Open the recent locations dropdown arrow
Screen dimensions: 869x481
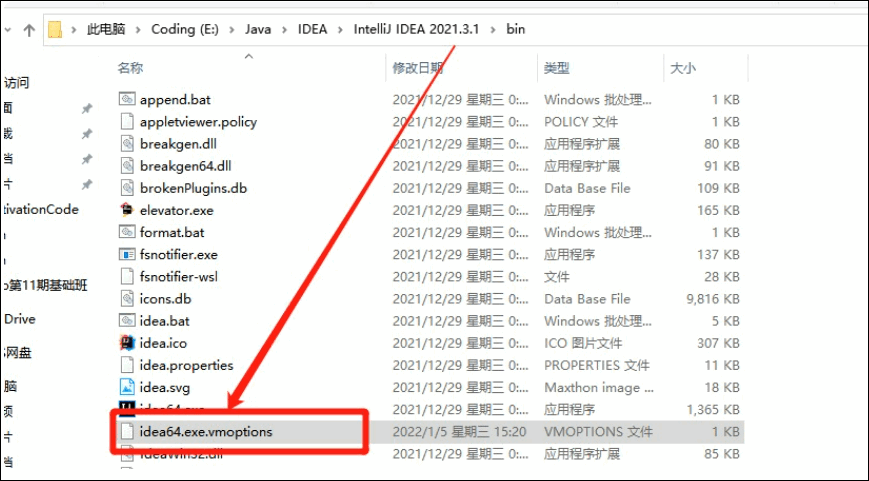pyautogui.click(x=7, y=30)
